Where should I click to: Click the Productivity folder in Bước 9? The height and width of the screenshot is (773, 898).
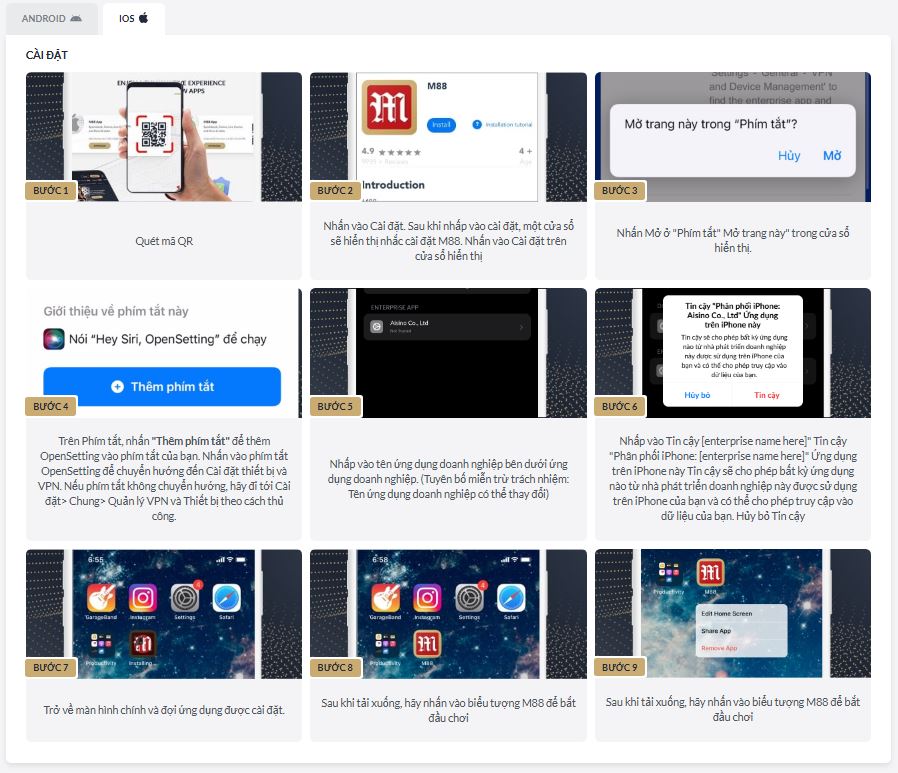pos(669,573)
